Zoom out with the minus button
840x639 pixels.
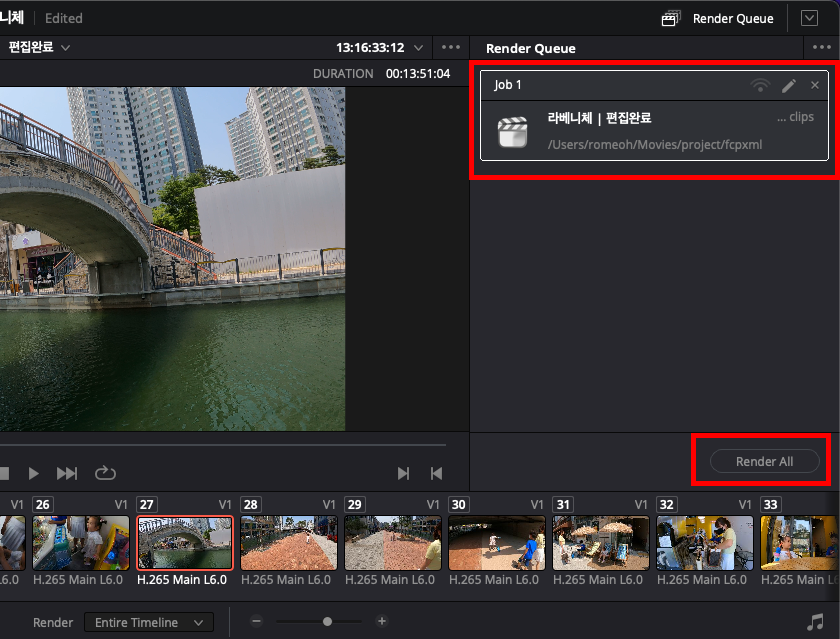point(257,621)
